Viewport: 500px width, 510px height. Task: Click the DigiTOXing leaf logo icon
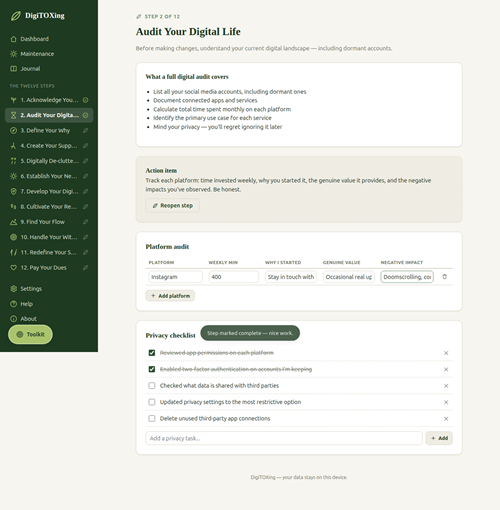tap(15, 16)
